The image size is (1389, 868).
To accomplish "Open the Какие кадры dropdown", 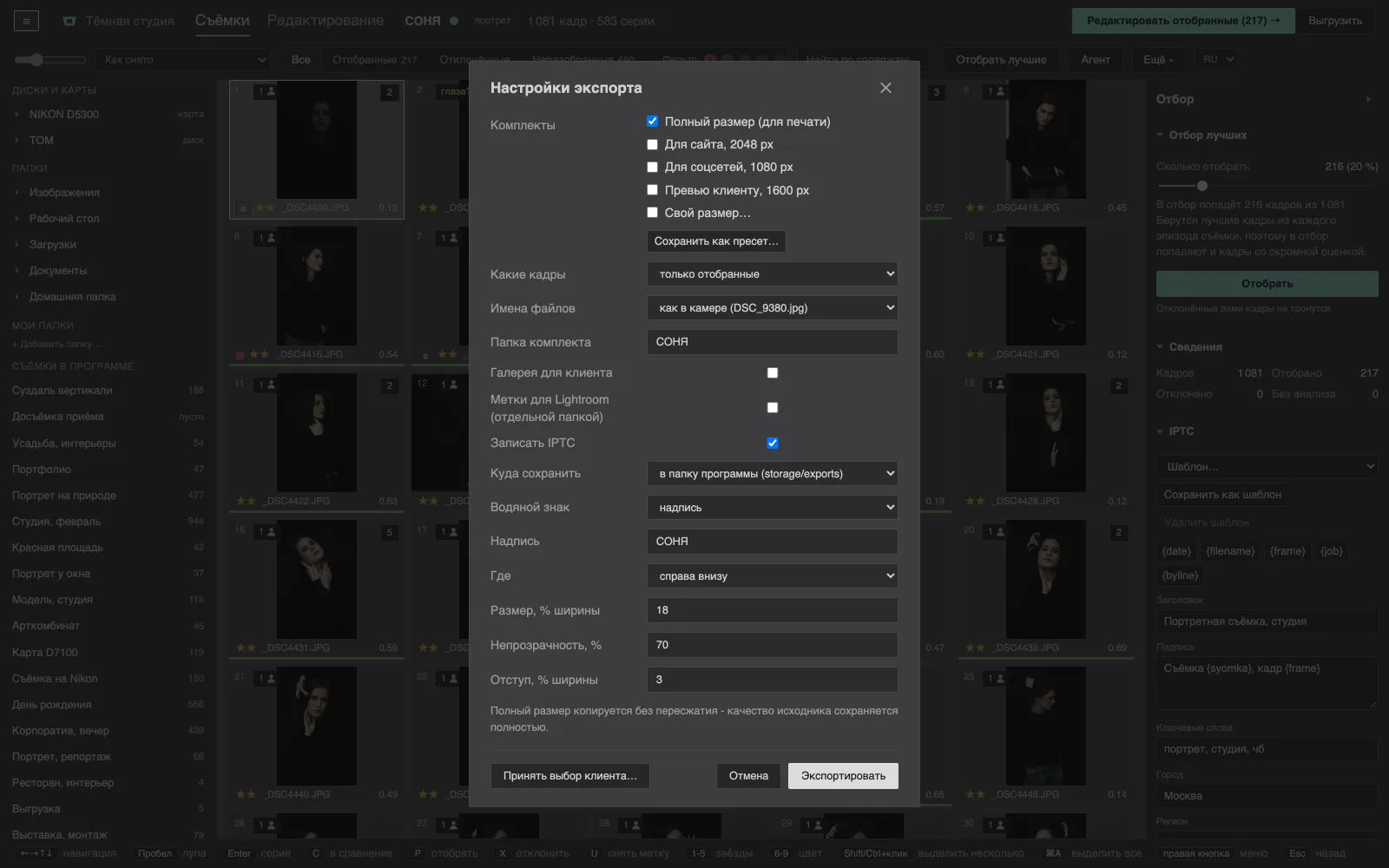I will click(x=773, y=274).
